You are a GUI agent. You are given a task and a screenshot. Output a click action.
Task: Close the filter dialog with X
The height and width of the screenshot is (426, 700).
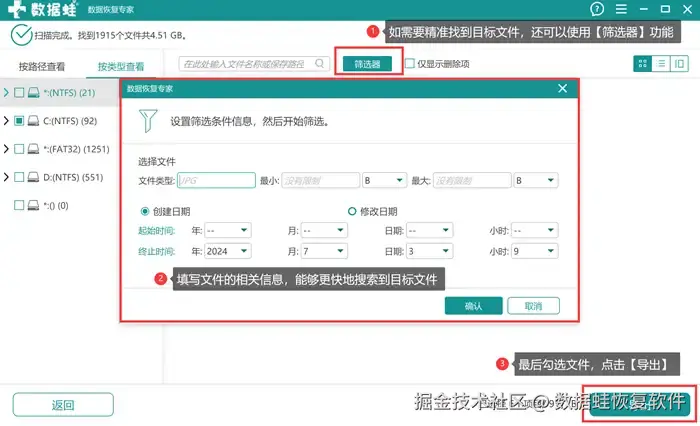[562, 88]
